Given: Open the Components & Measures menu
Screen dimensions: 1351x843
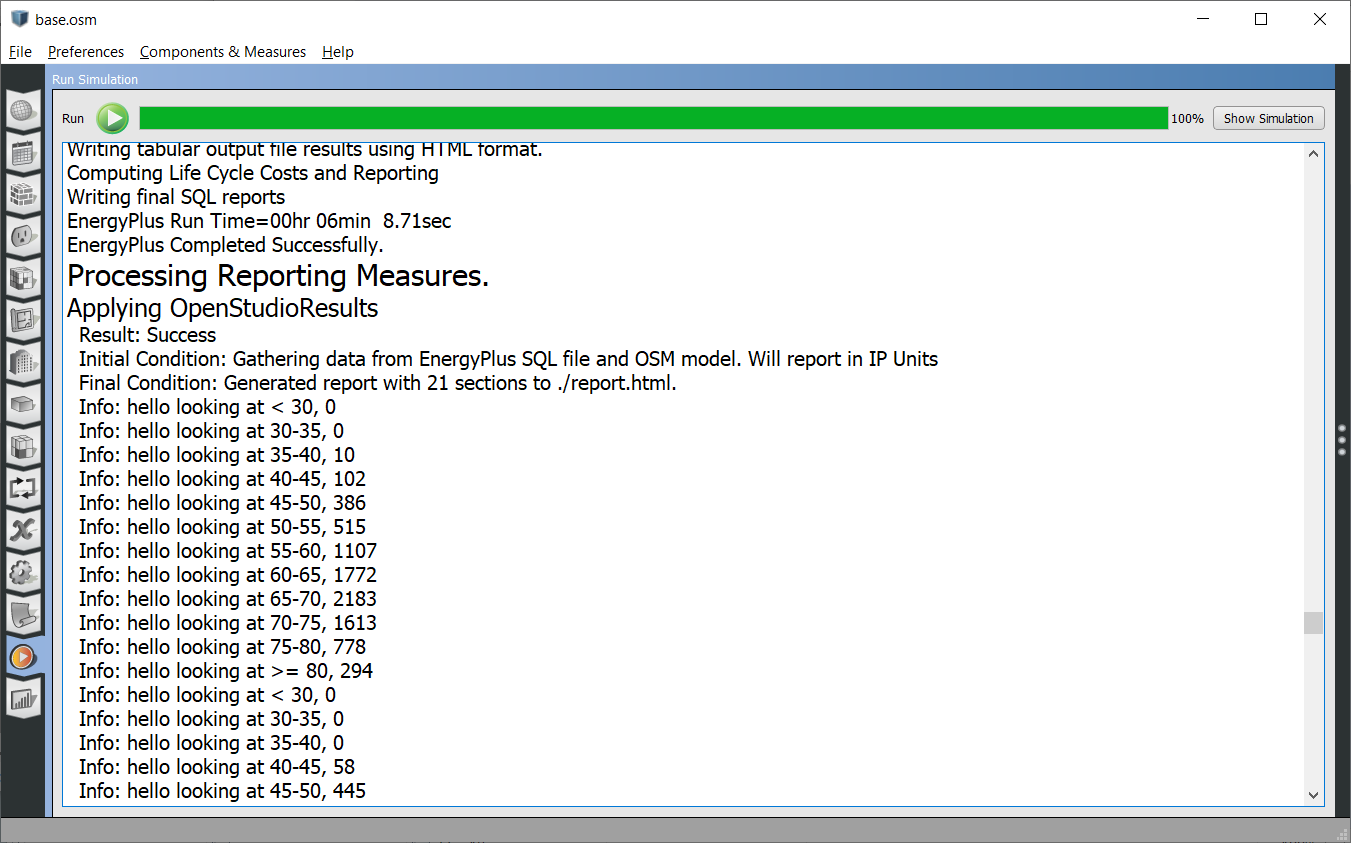Looking at the screenshot, I should point(223,51).
